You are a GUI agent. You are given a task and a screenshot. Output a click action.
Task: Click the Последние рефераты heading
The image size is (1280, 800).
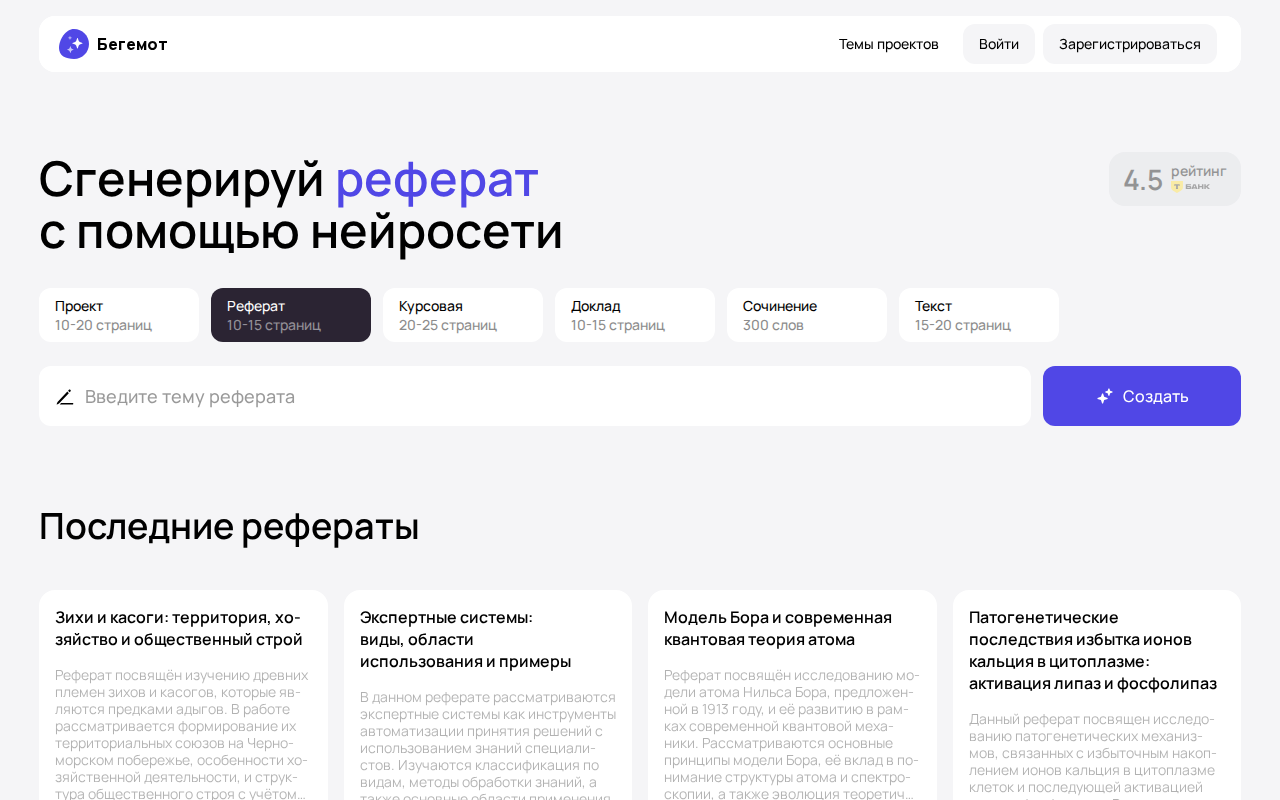pos(229,526)
